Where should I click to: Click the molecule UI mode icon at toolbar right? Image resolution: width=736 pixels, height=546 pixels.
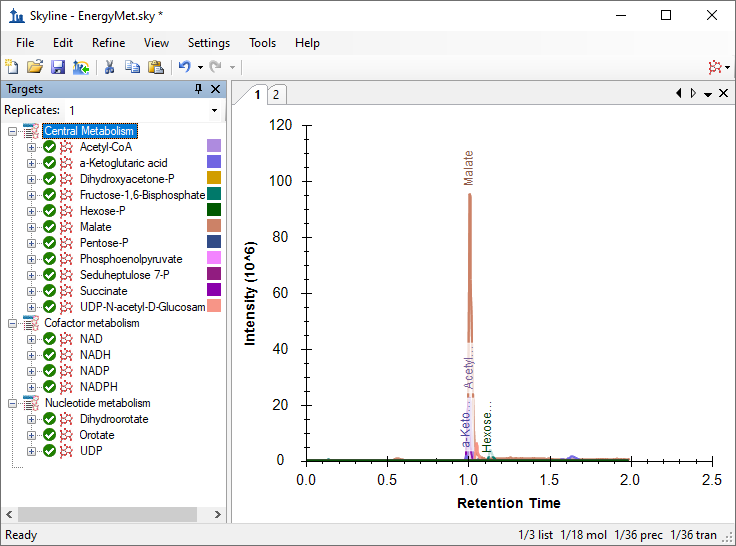tap(715, 67)
